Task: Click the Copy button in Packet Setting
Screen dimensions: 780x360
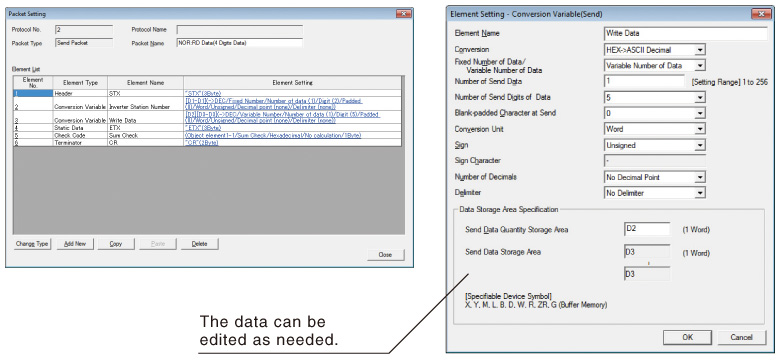Action: click(116, 244)
